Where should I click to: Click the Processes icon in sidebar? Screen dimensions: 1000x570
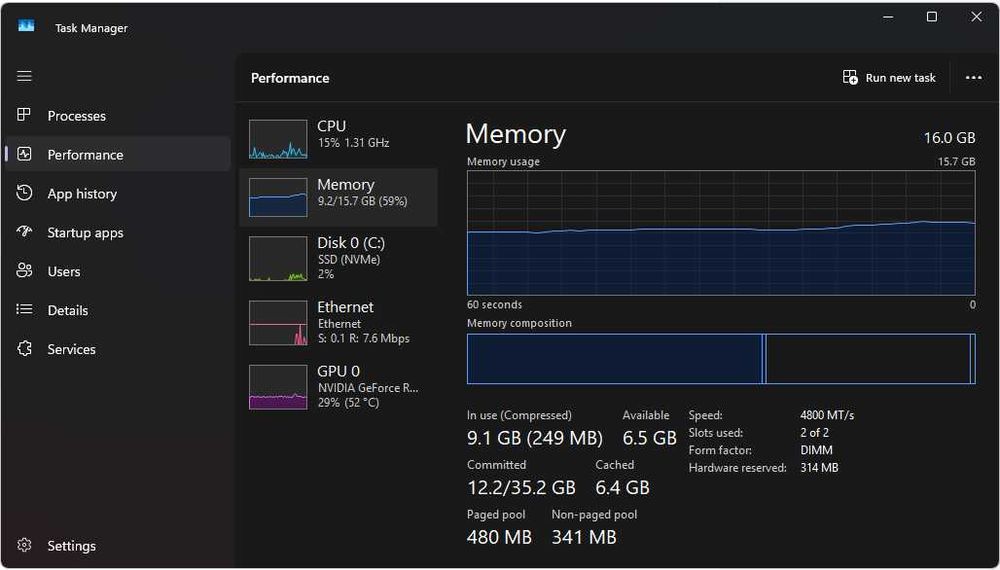25,116
